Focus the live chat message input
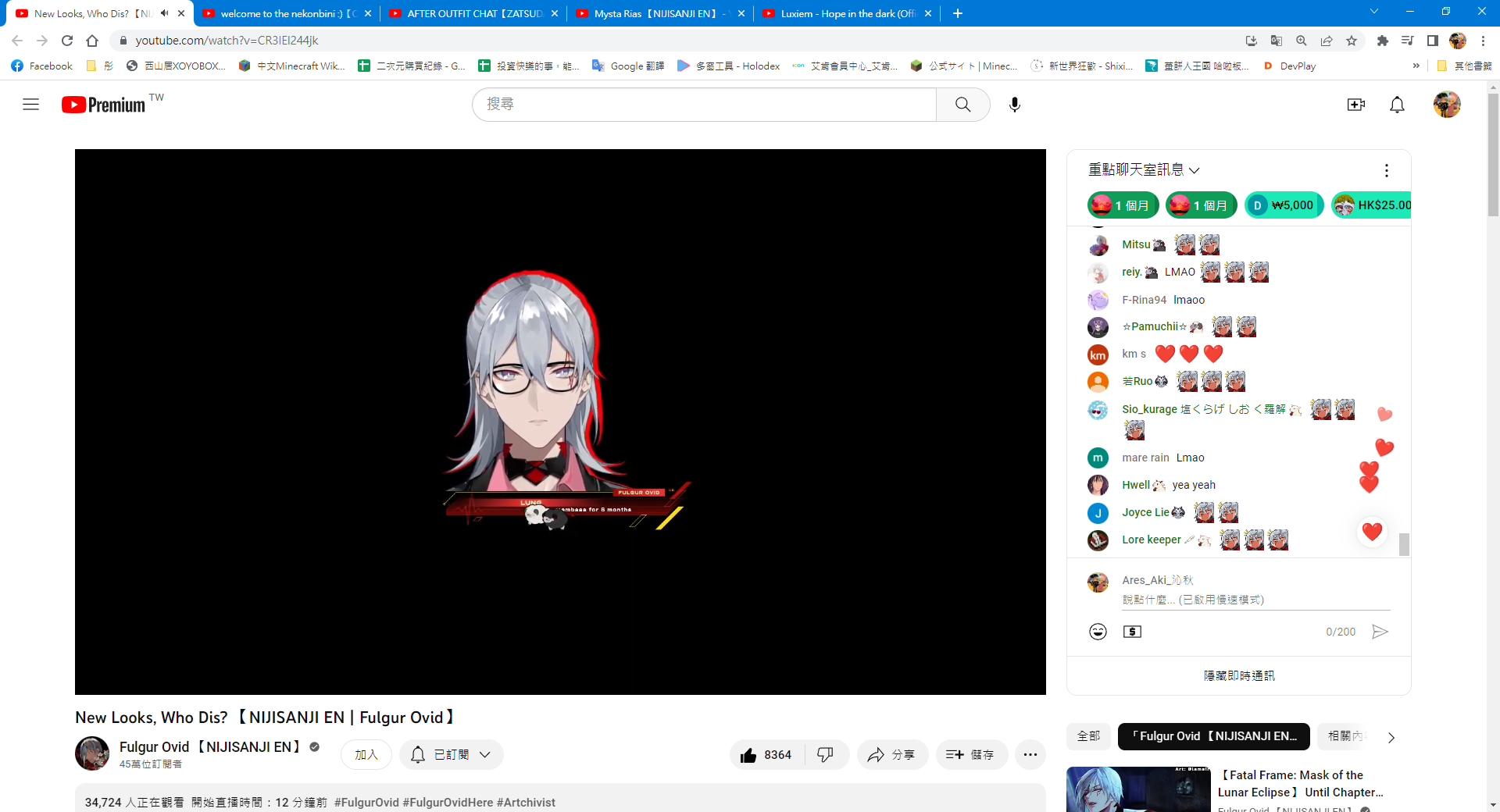 coord(1256,600)
